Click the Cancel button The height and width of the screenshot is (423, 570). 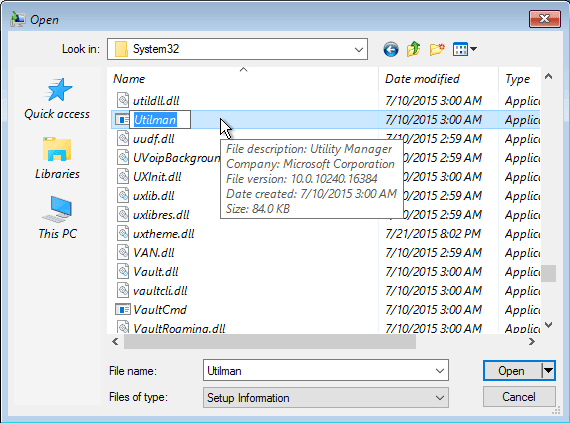click(519, 397)
